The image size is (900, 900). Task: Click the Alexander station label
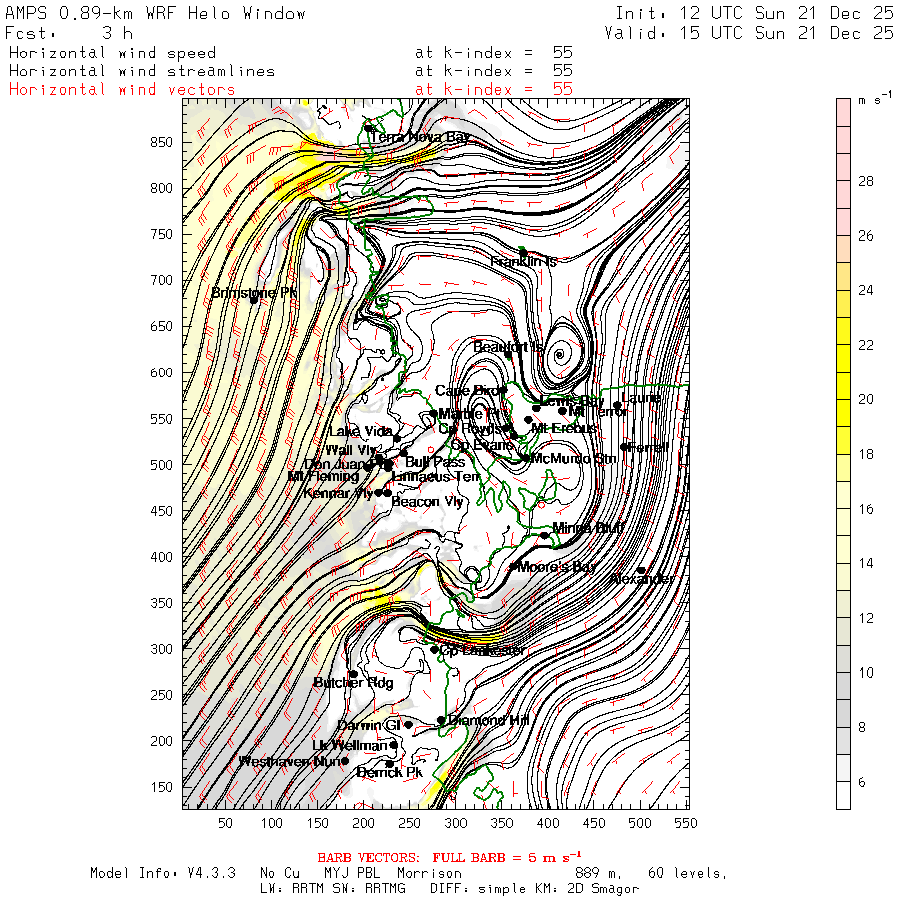(642, 579)
